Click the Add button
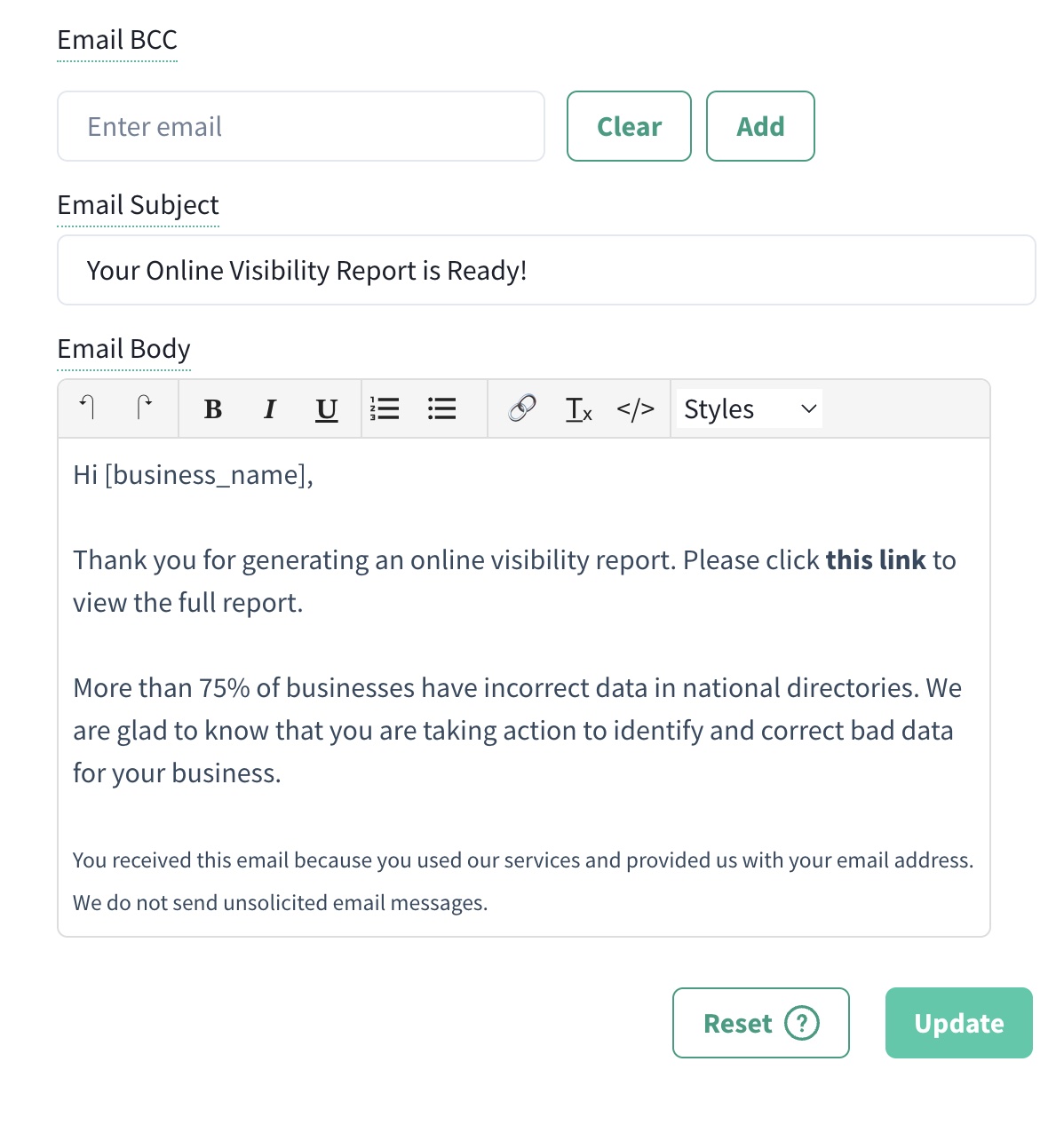Screen dimensions: 1064x1133 (760, 126)
